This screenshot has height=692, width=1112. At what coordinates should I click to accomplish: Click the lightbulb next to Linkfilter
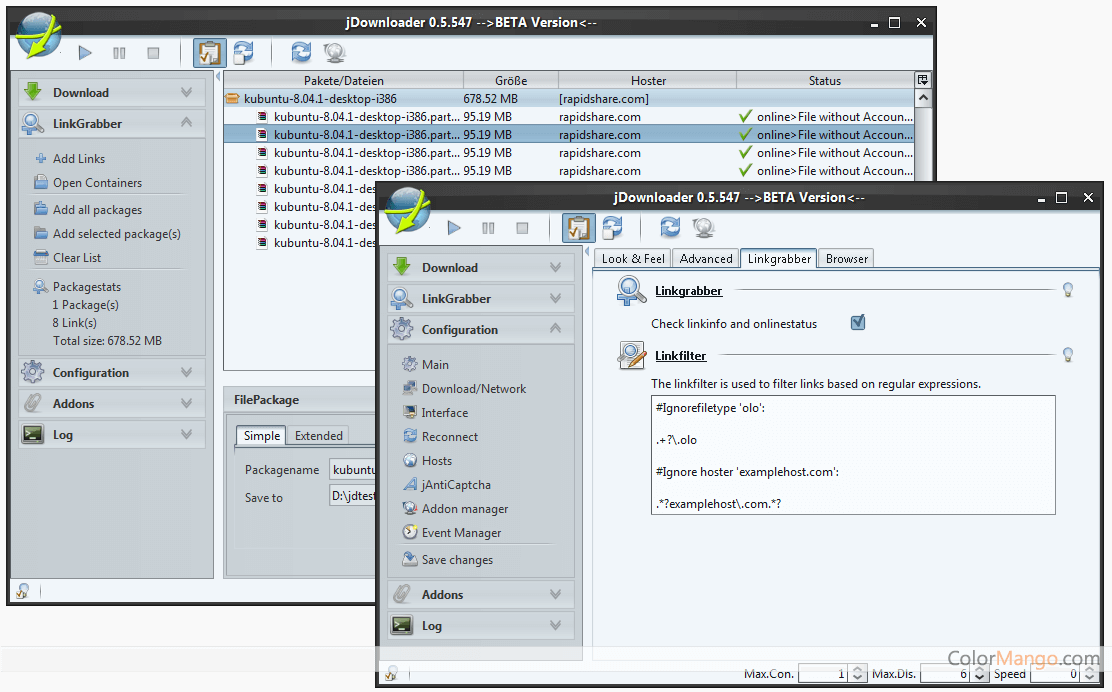(x=1067, y=354)
